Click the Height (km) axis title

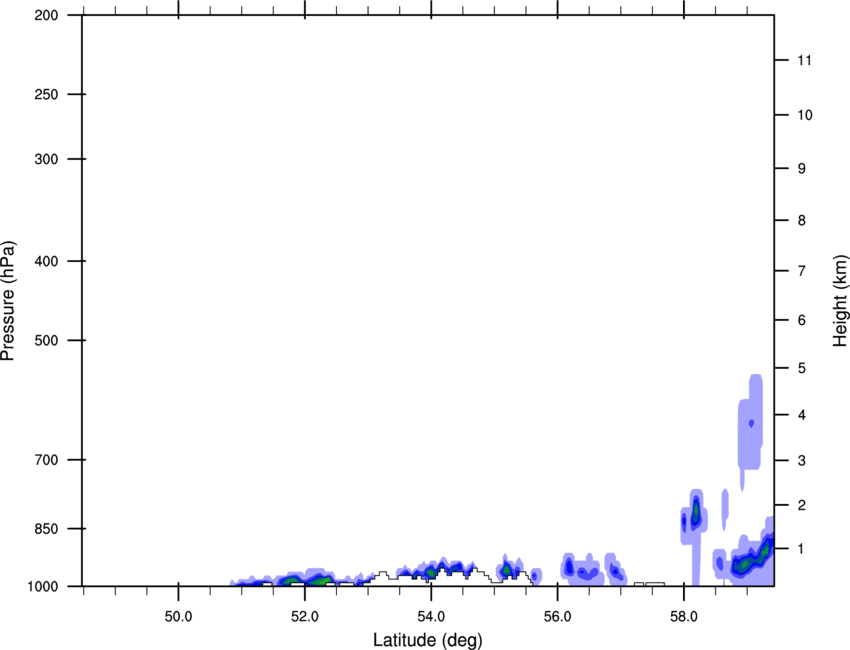(840, 301)
